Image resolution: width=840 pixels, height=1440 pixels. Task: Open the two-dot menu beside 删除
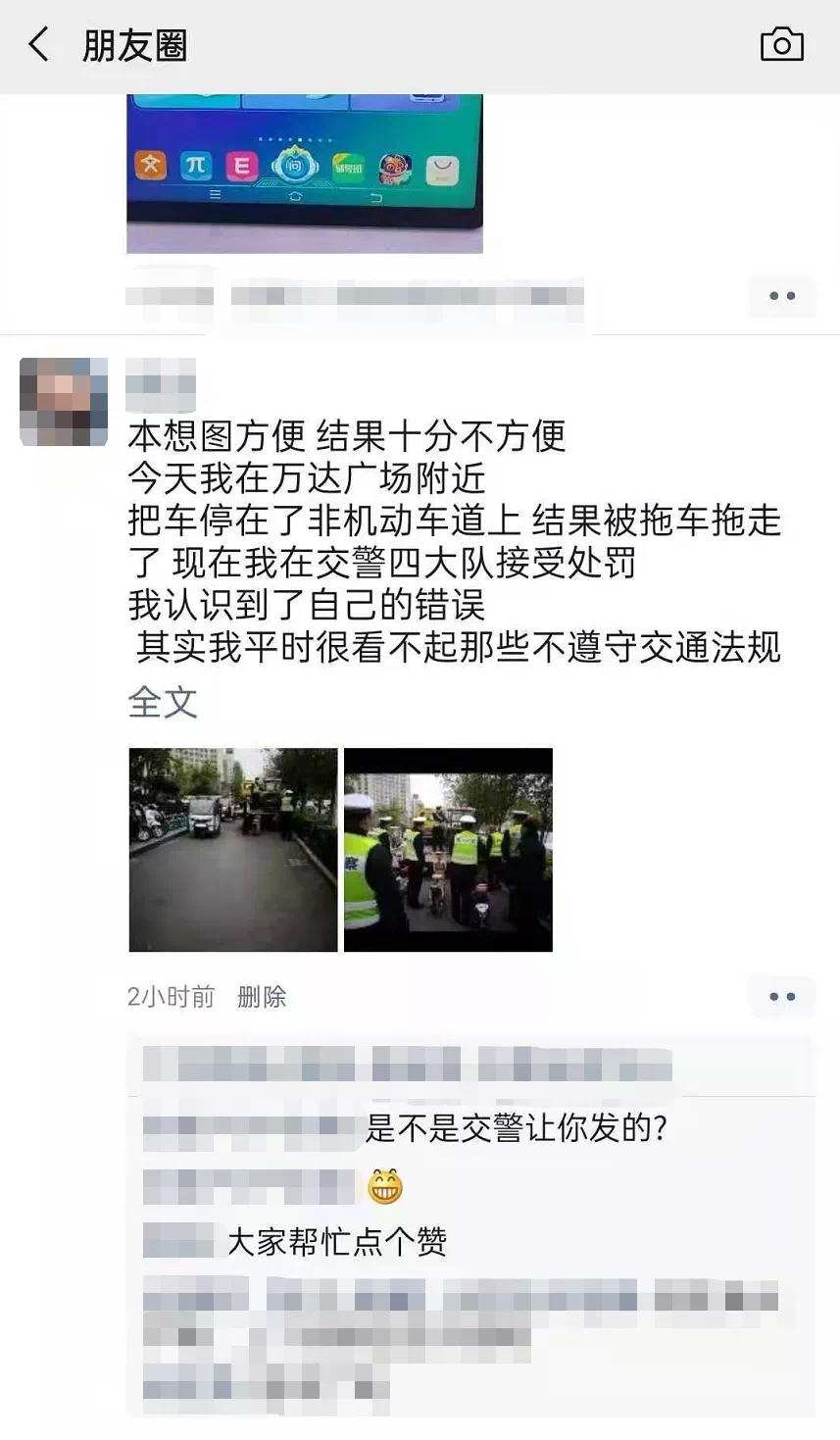click(781, 997)
